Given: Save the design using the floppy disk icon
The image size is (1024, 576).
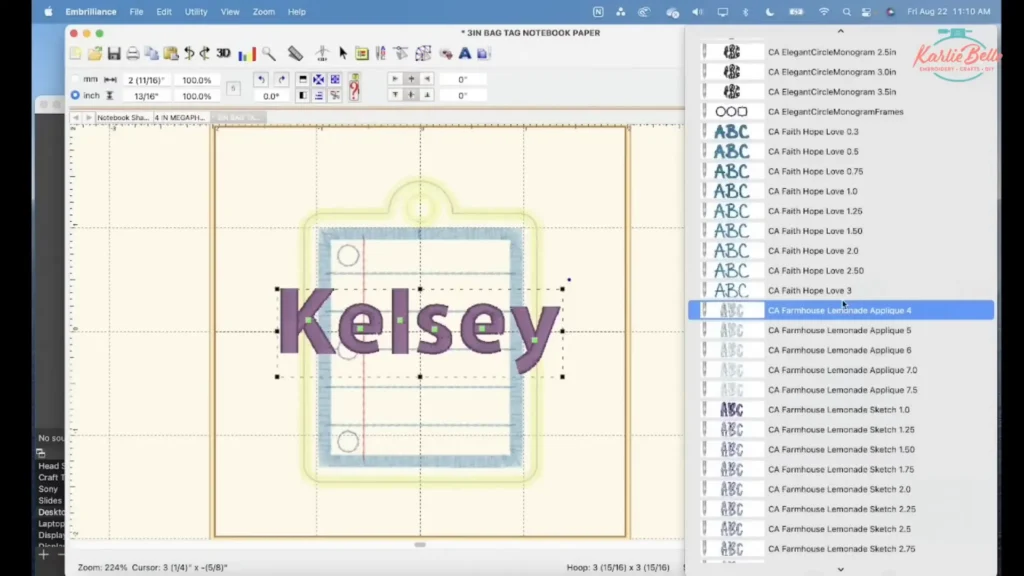Looking at the screenshot, I should pyautogui.click(x=114, y=53).
